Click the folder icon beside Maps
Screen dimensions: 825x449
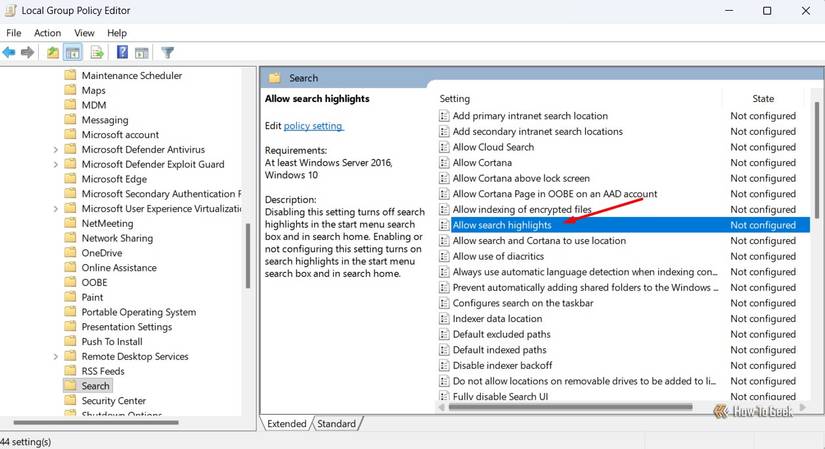70,90
